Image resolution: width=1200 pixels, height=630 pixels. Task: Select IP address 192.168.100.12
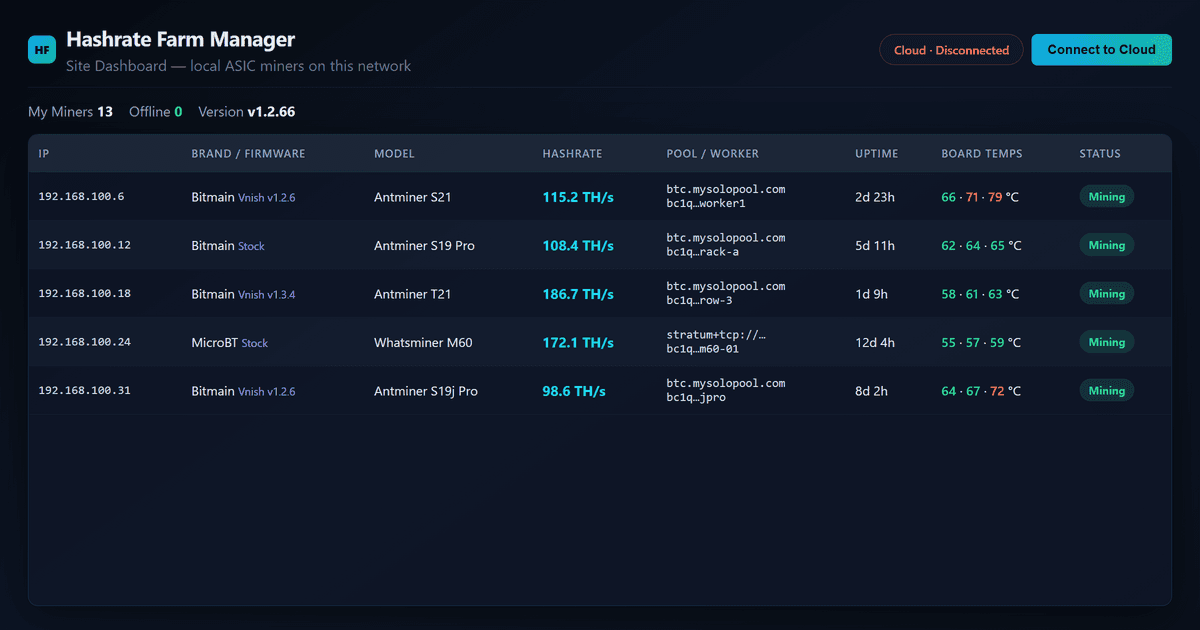85,245
